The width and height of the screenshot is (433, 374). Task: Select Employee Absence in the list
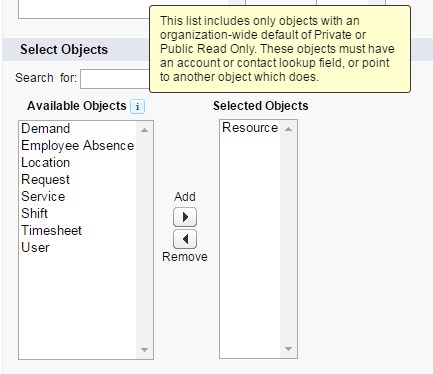click(77, 146)
